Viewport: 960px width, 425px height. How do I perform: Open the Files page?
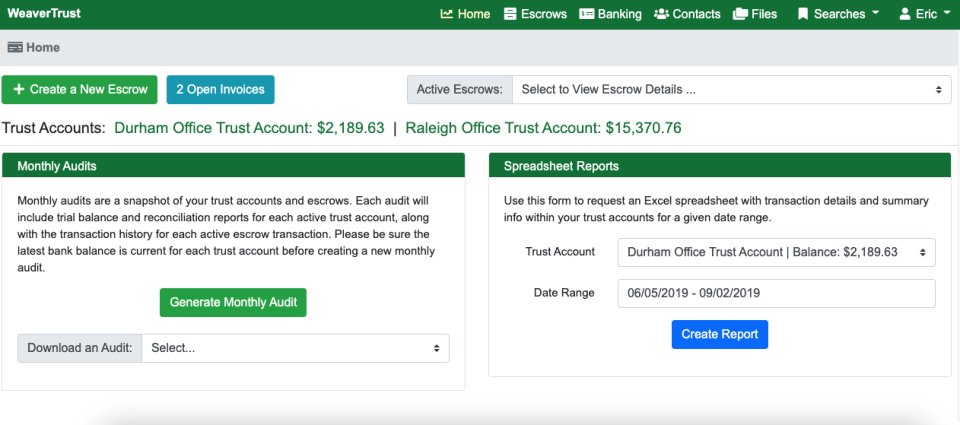point(755,13)
